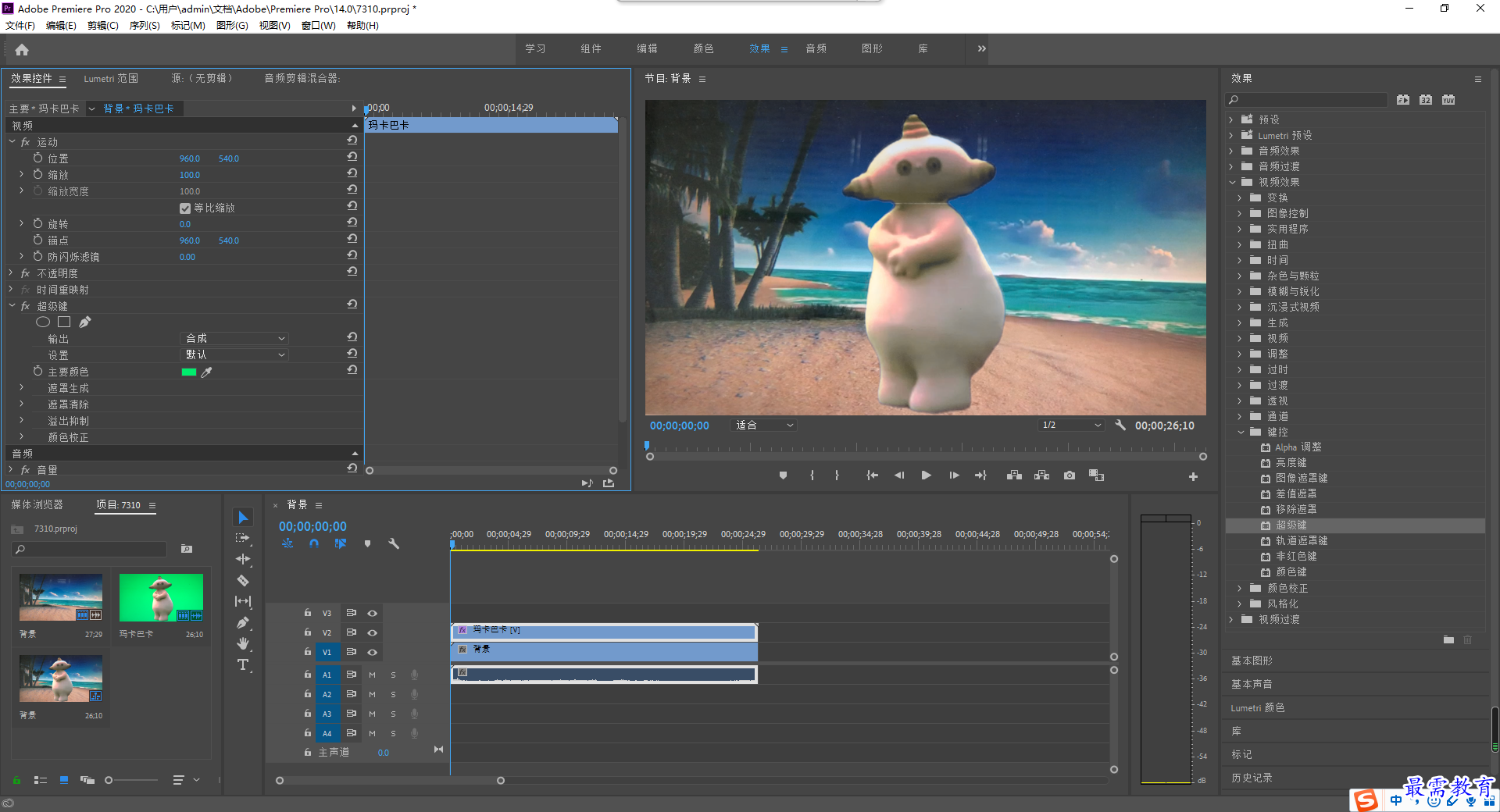
Task: Toggle 超级键 effect fx switch
Action: click(25, 306)
